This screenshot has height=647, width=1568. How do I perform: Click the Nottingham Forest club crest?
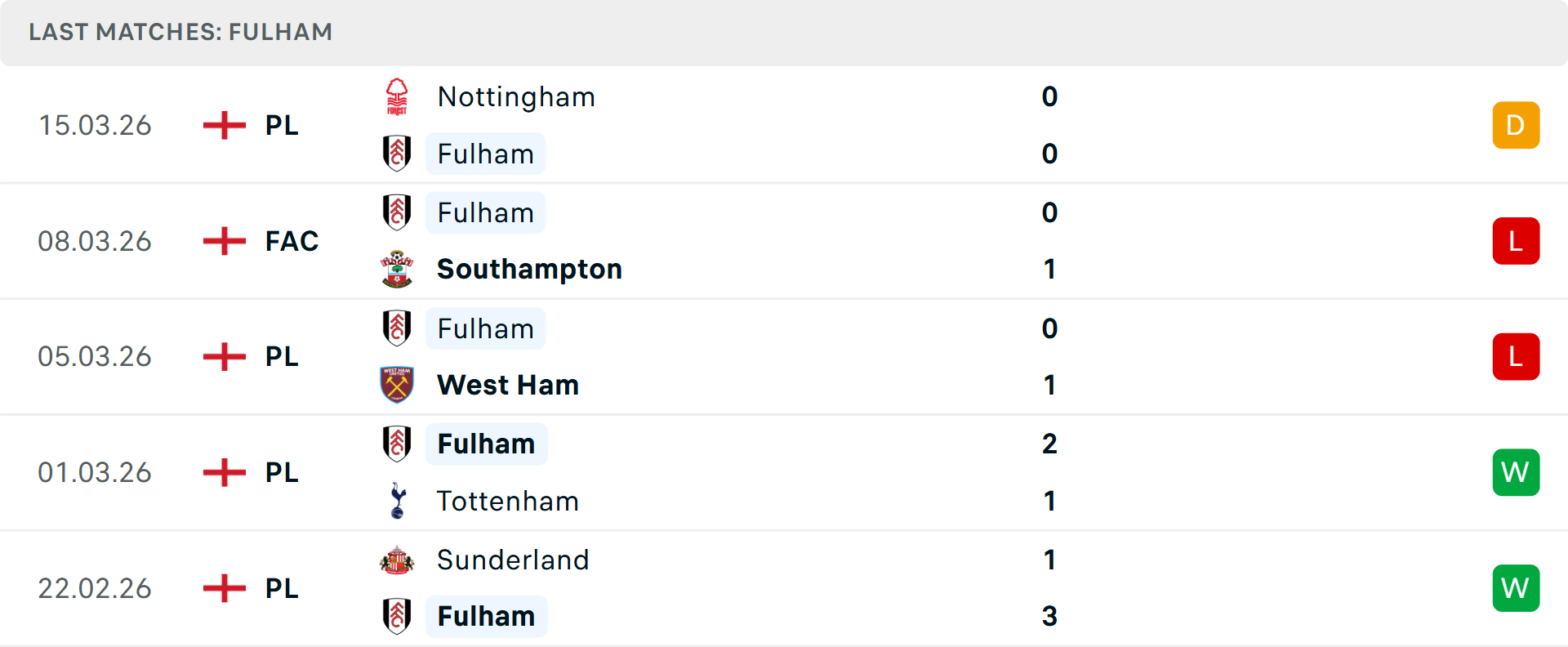click(x=398, y=96)
